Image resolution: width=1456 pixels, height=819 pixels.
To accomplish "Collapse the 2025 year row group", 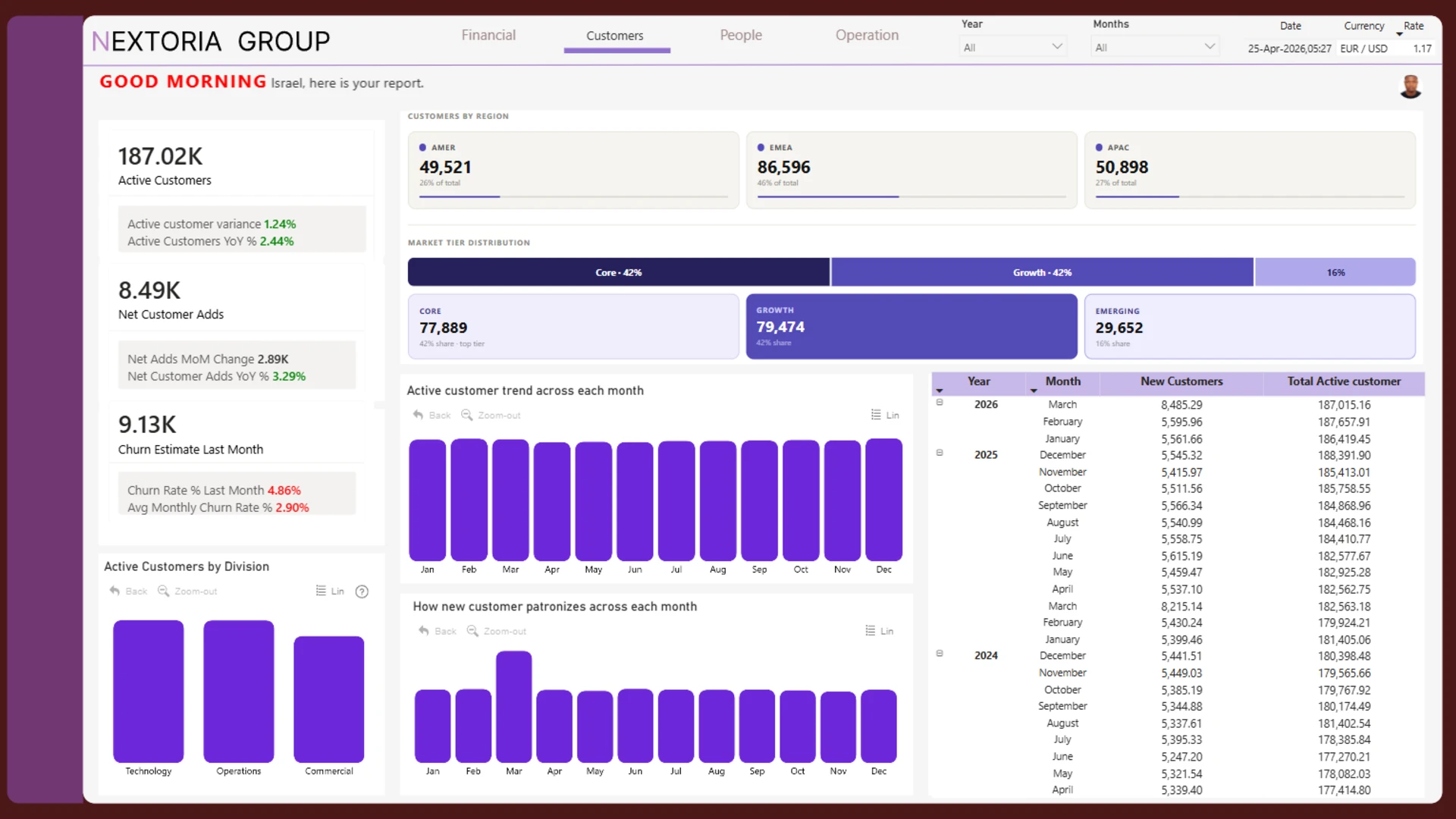I will tap(940, 453).
